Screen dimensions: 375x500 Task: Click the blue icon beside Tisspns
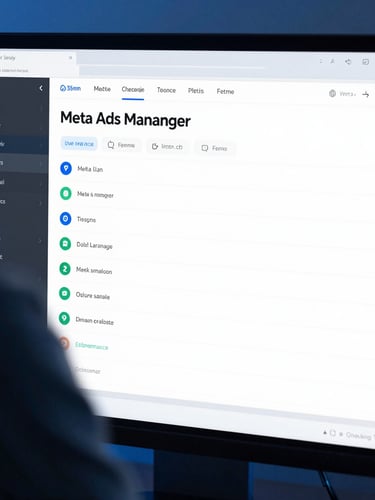click(65, 219)
